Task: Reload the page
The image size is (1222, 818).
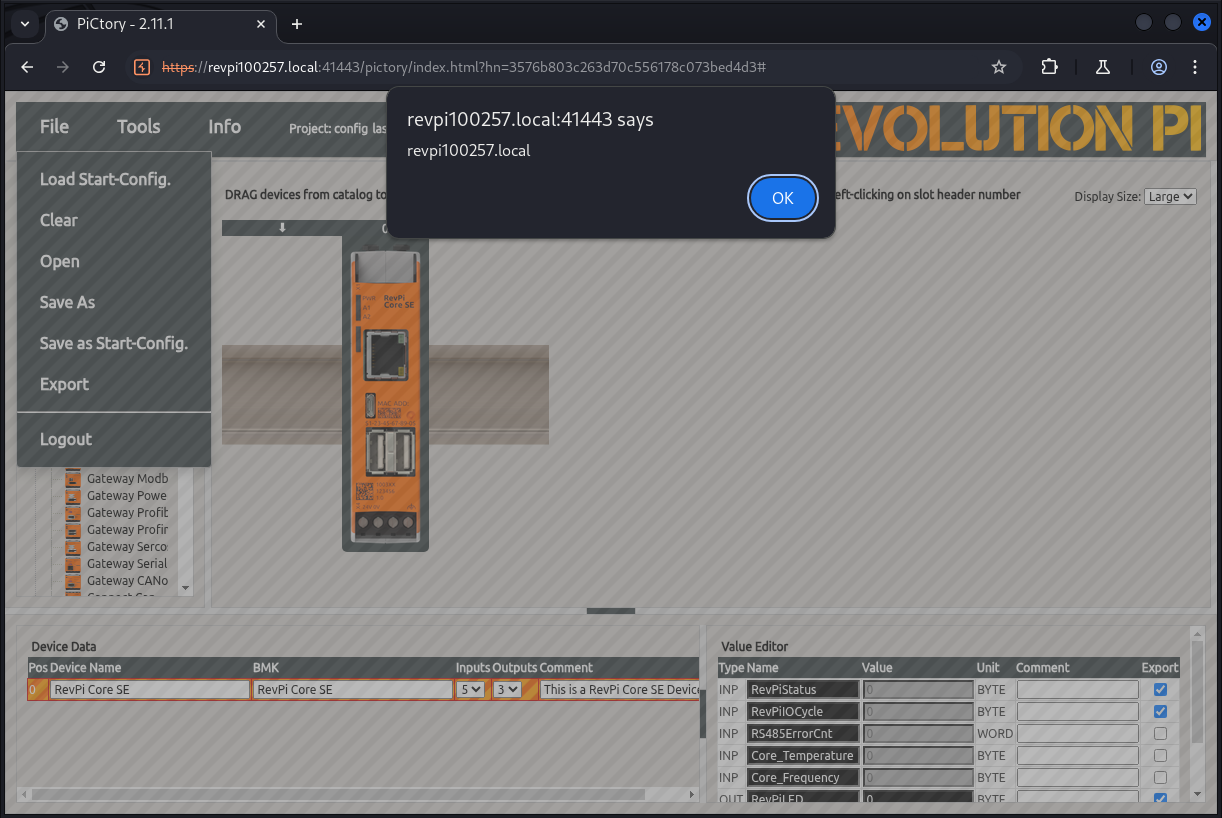Action: [99, 67]
